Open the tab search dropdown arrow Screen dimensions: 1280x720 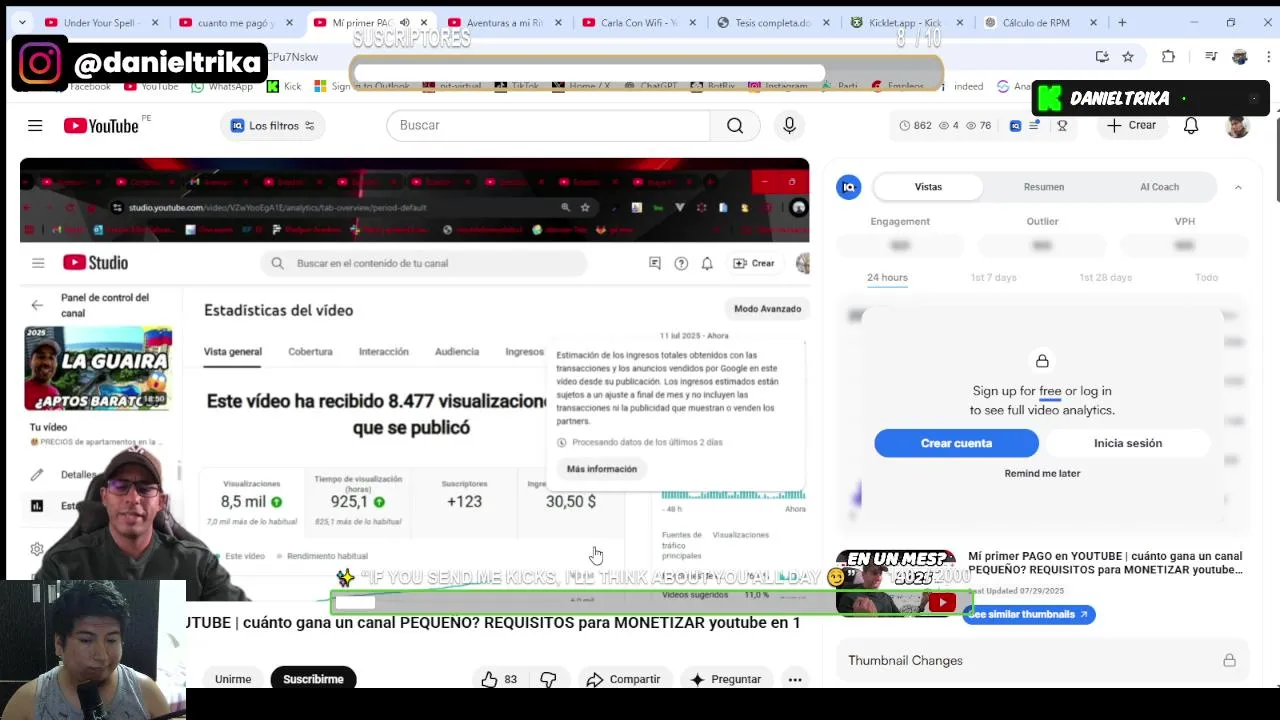point(22,22)
